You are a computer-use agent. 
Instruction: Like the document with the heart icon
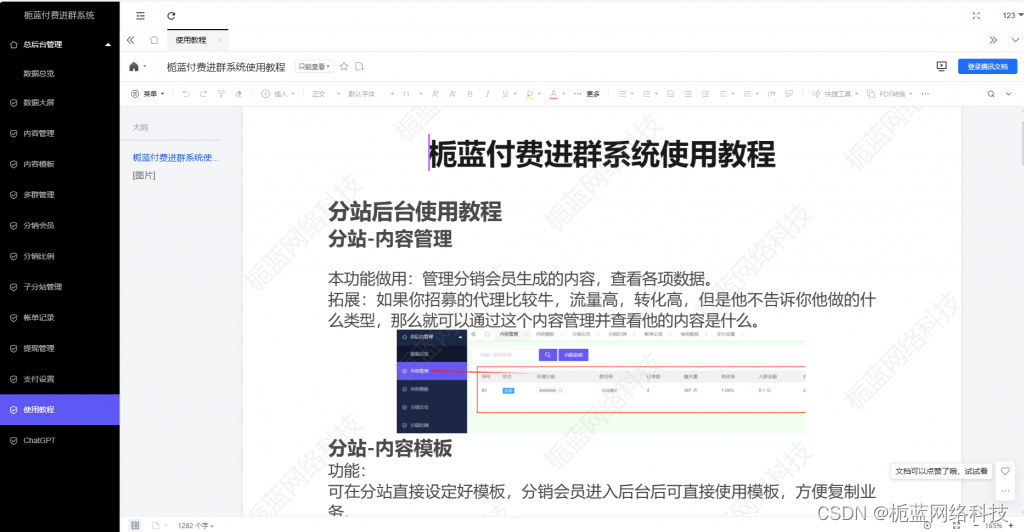1005,471
